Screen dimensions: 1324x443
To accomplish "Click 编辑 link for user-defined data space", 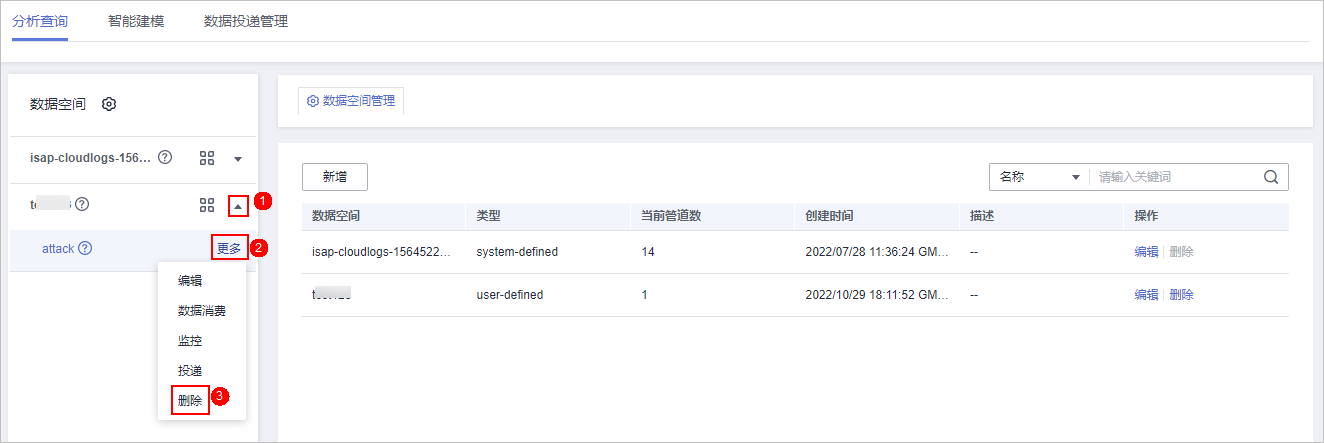I will pyautogui.click(x=1146, y=295).
